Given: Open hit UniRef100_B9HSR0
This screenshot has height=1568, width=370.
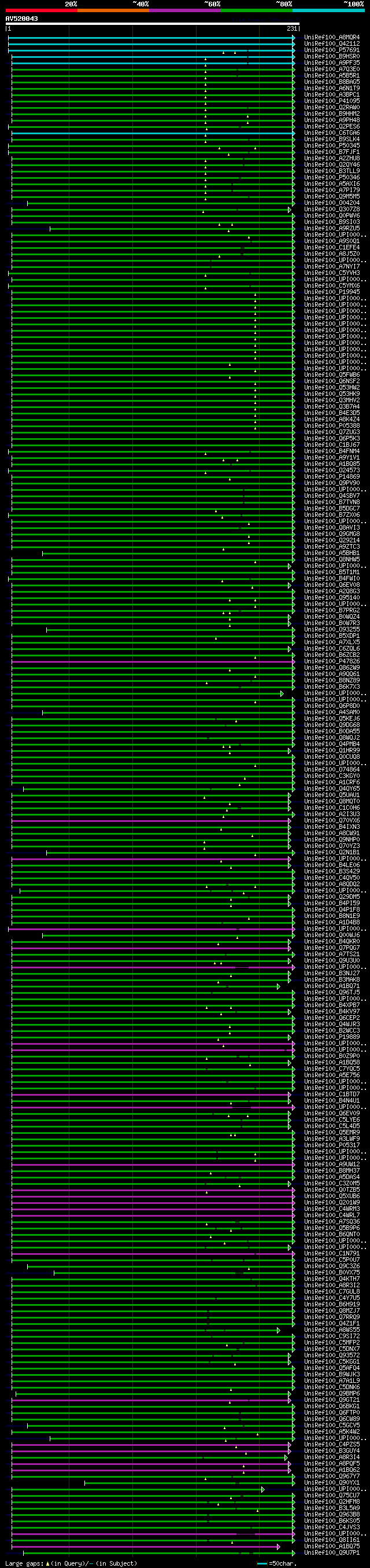Looking at the screenshot, I should (332, 57).
